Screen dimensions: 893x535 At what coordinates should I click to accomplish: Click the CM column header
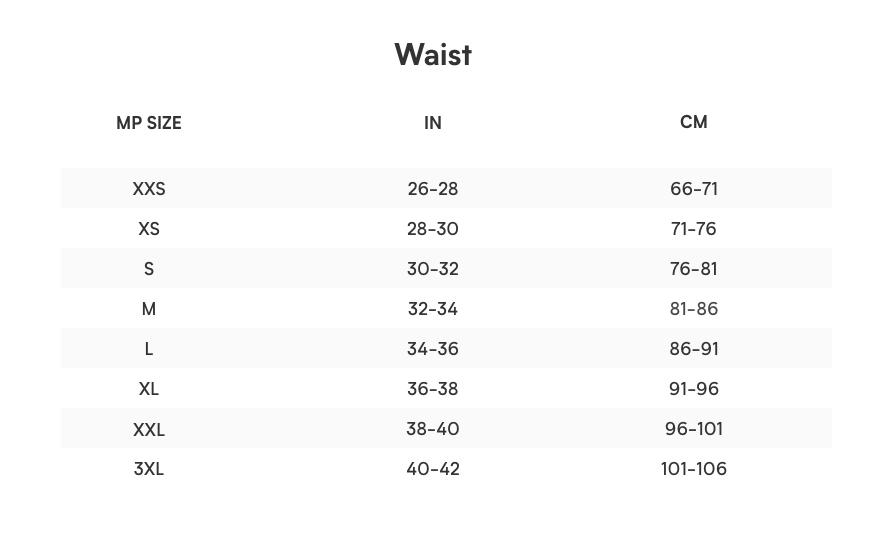[x=693, y=122]
